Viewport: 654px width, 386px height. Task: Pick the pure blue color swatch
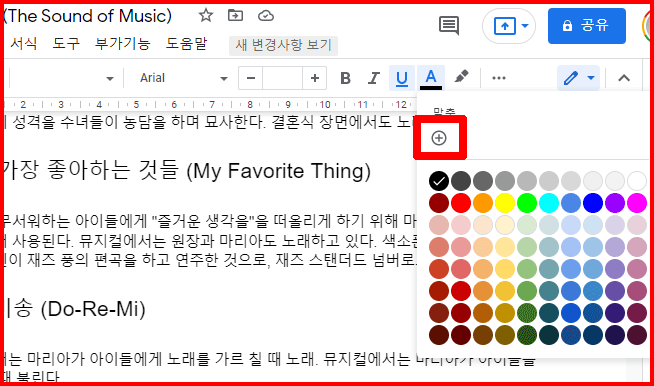pyautogui.click(x=593, y=203)
